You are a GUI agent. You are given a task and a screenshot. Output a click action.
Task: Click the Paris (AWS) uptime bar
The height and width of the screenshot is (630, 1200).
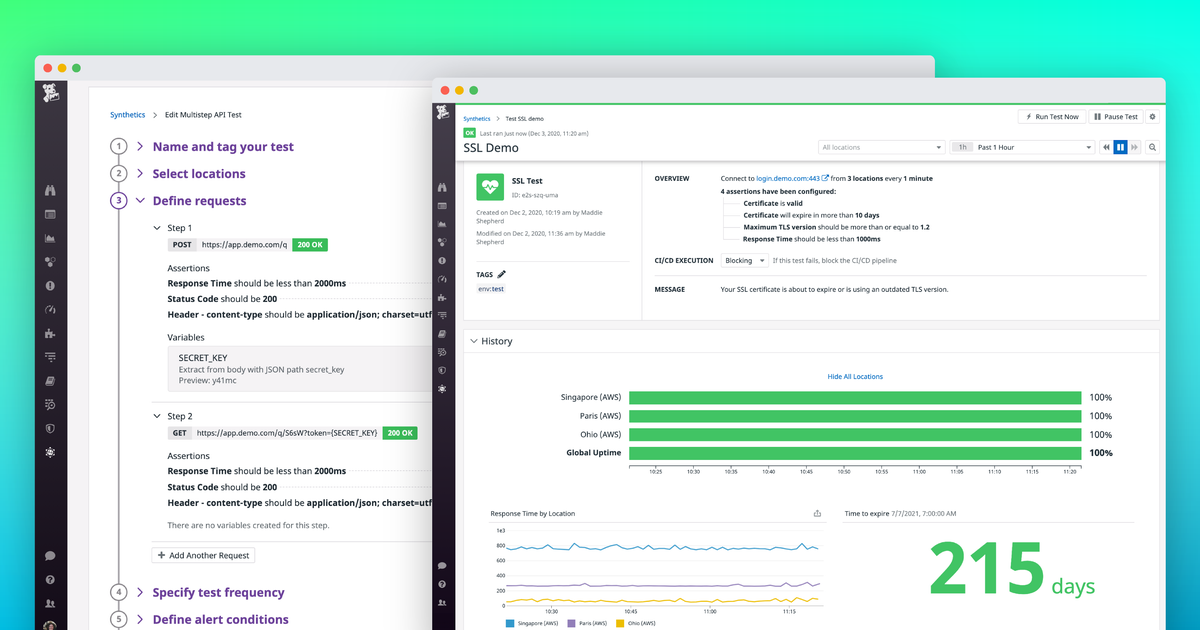click(x=855, y=416)
